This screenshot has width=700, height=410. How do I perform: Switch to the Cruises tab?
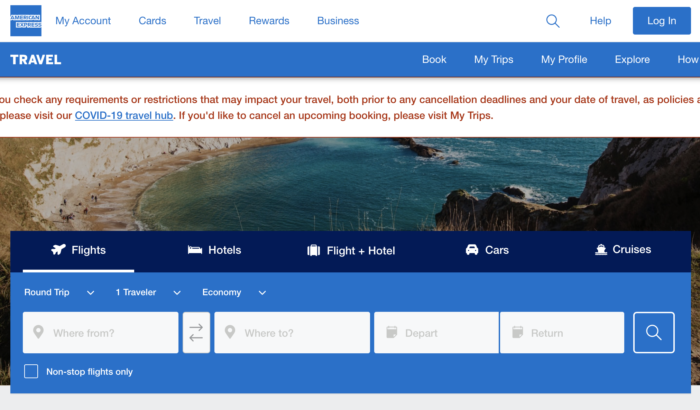pos(623,250)
